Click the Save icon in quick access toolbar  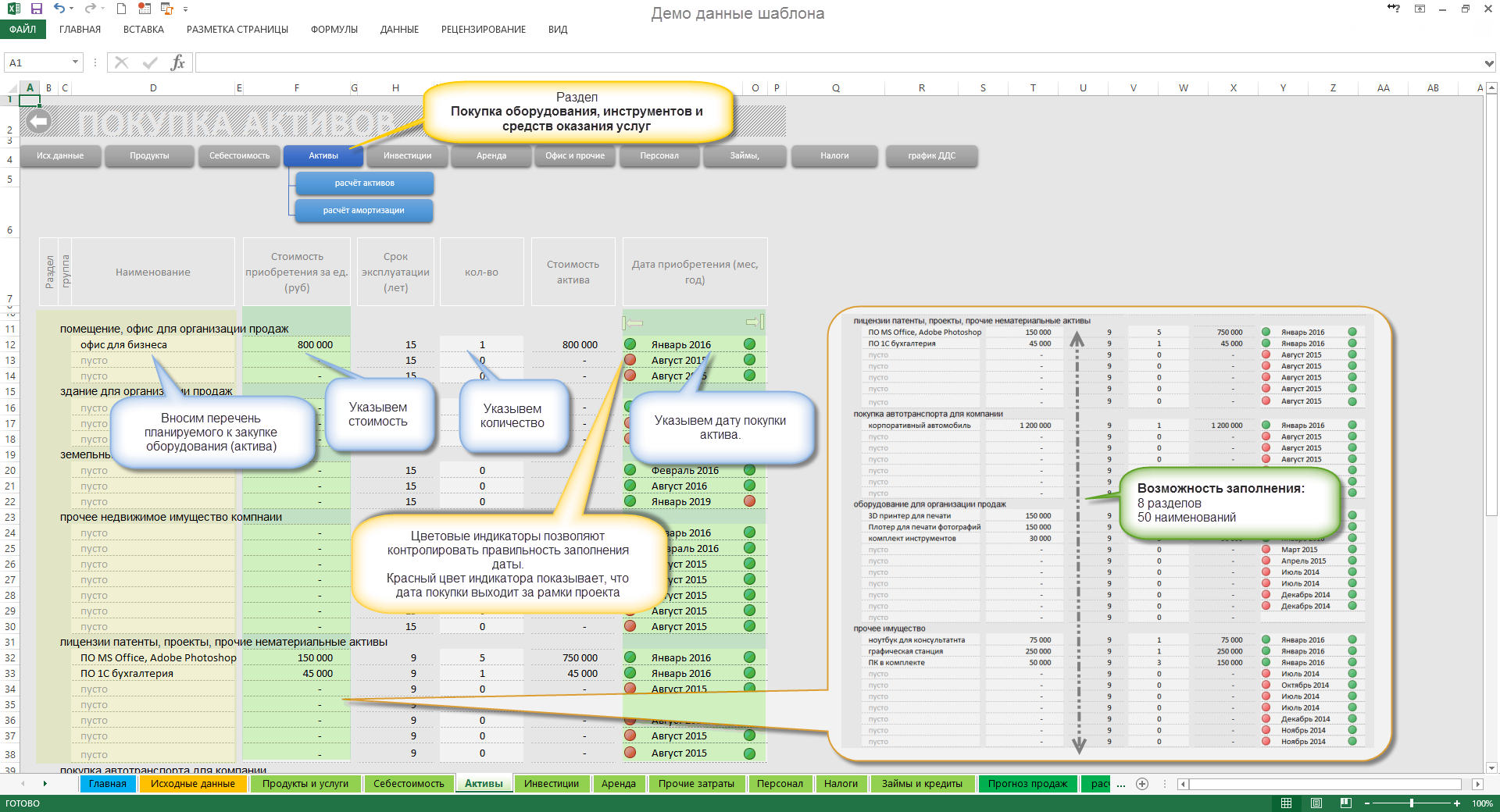pyautogui.click(x=36, y=9)
